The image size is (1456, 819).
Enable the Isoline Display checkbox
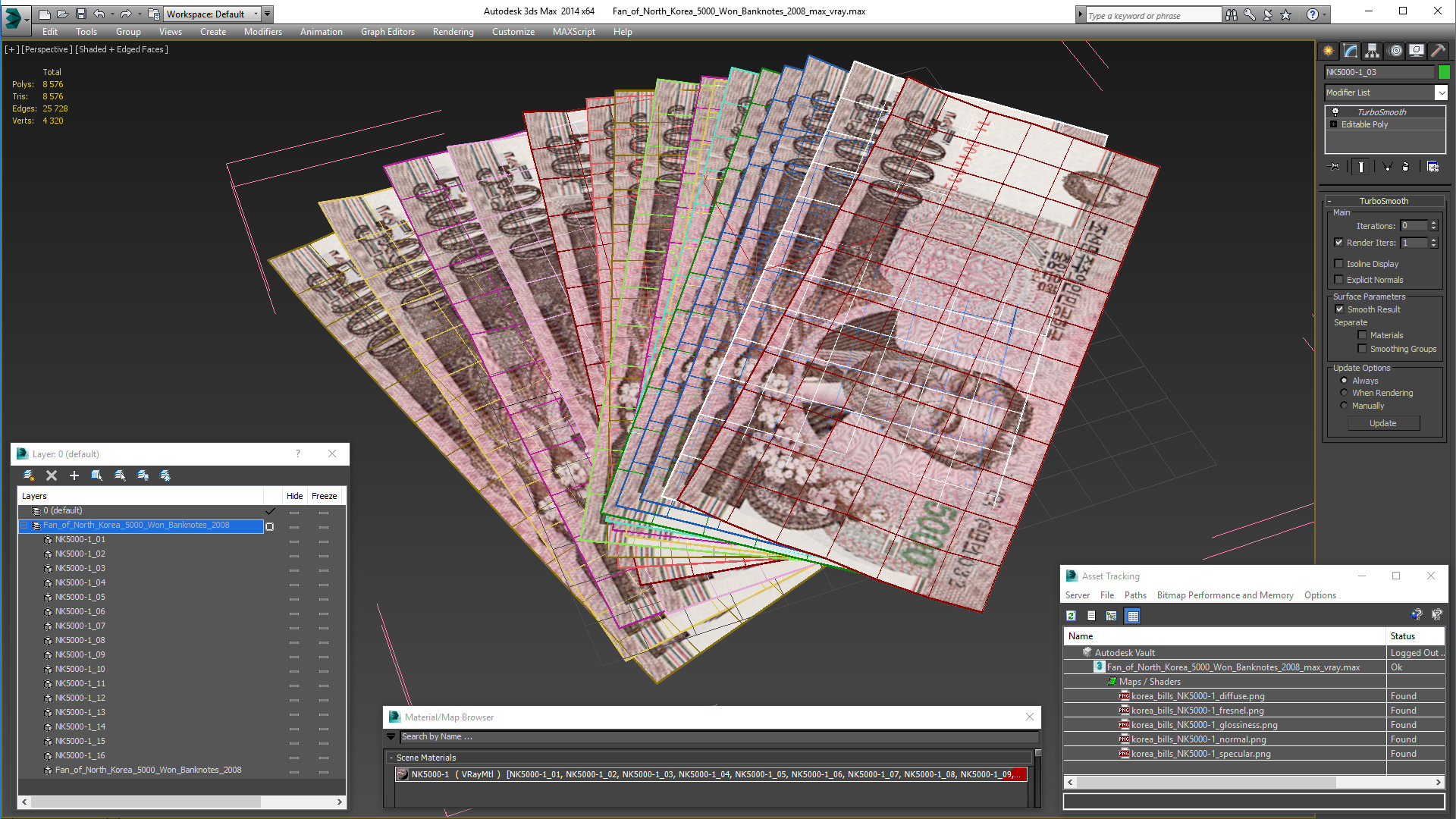(1339, 264)
